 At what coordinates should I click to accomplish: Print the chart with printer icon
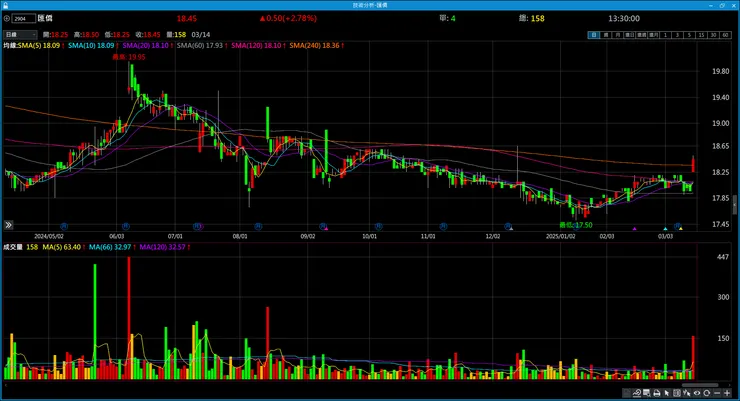click(656, 393)
